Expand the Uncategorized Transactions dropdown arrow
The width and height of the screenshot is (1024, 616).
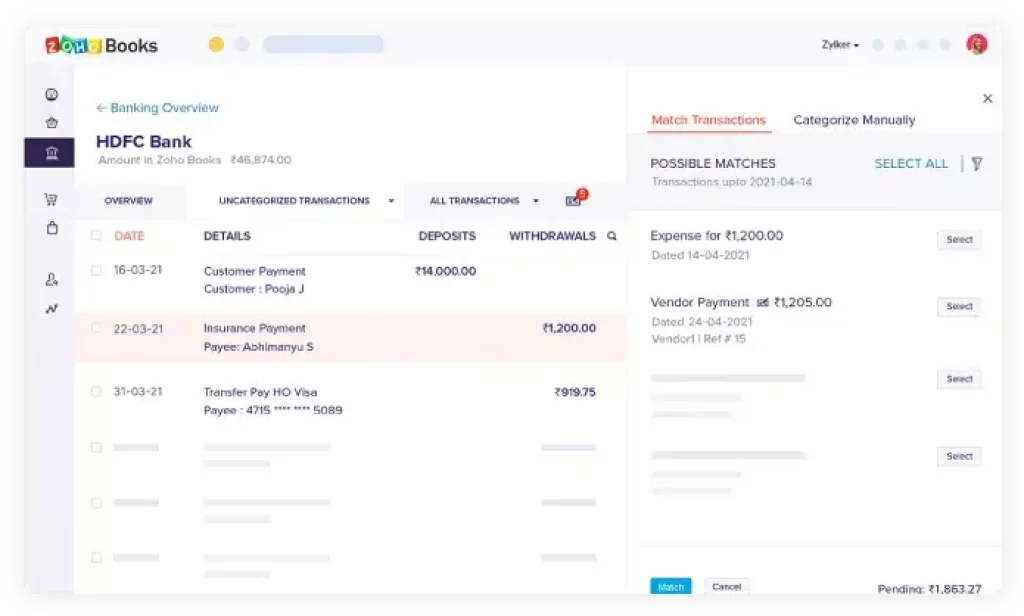(391, 201)
